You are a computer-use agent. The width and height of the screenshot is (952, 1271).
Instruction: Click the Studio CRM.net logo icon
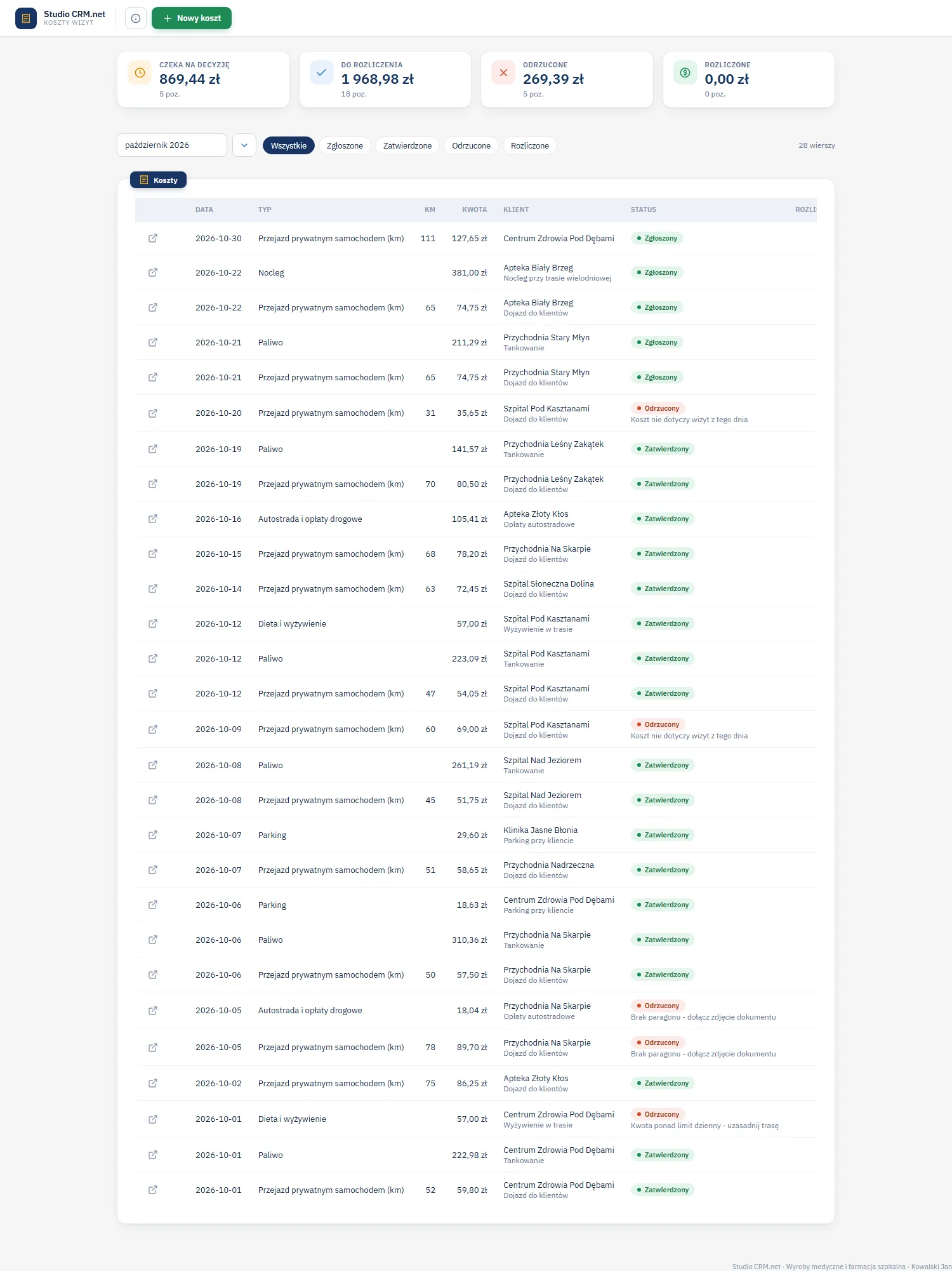click(26, 18)
